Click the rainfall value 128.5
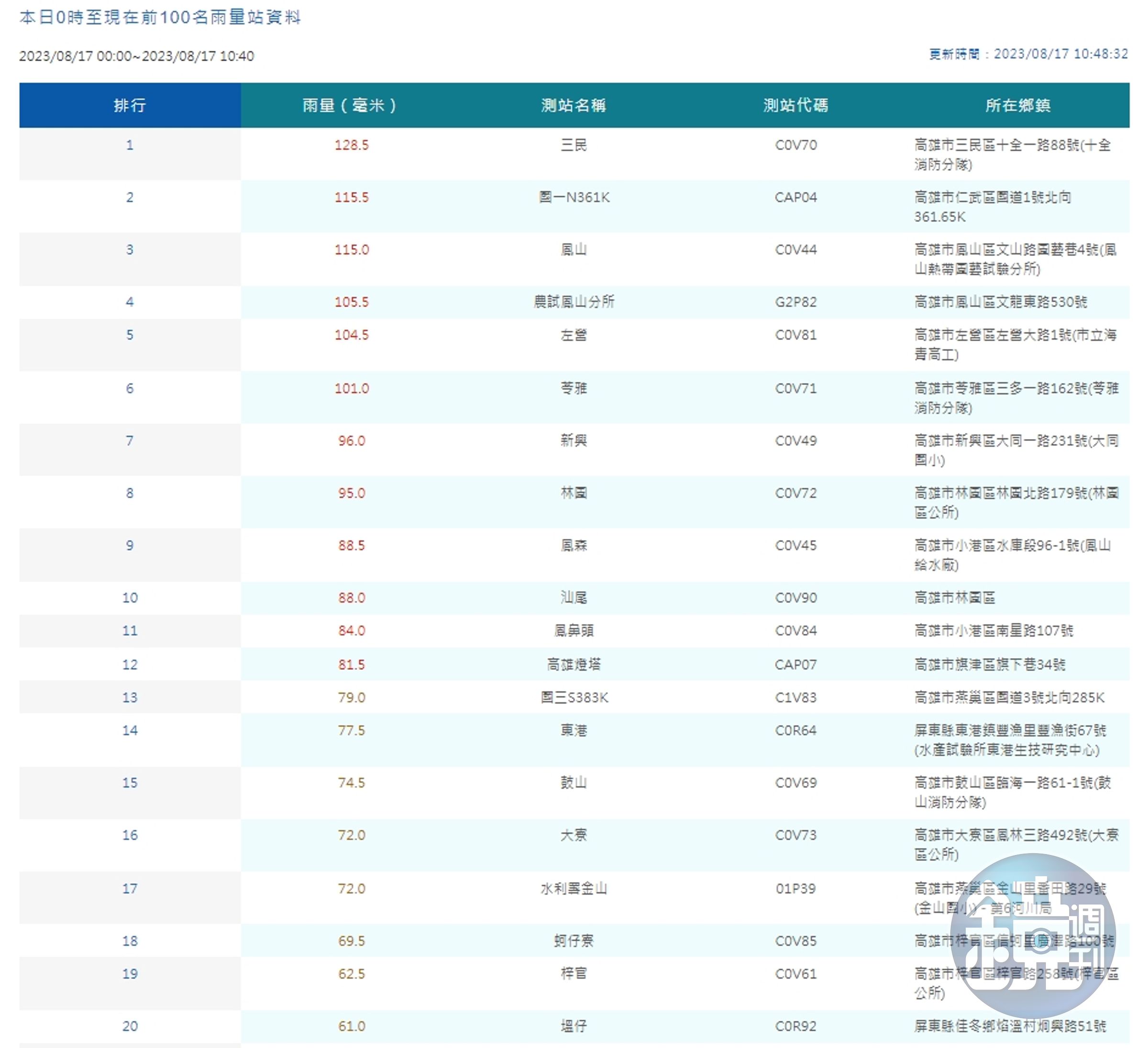The image size is (1148, 1048). click(352, 145)
